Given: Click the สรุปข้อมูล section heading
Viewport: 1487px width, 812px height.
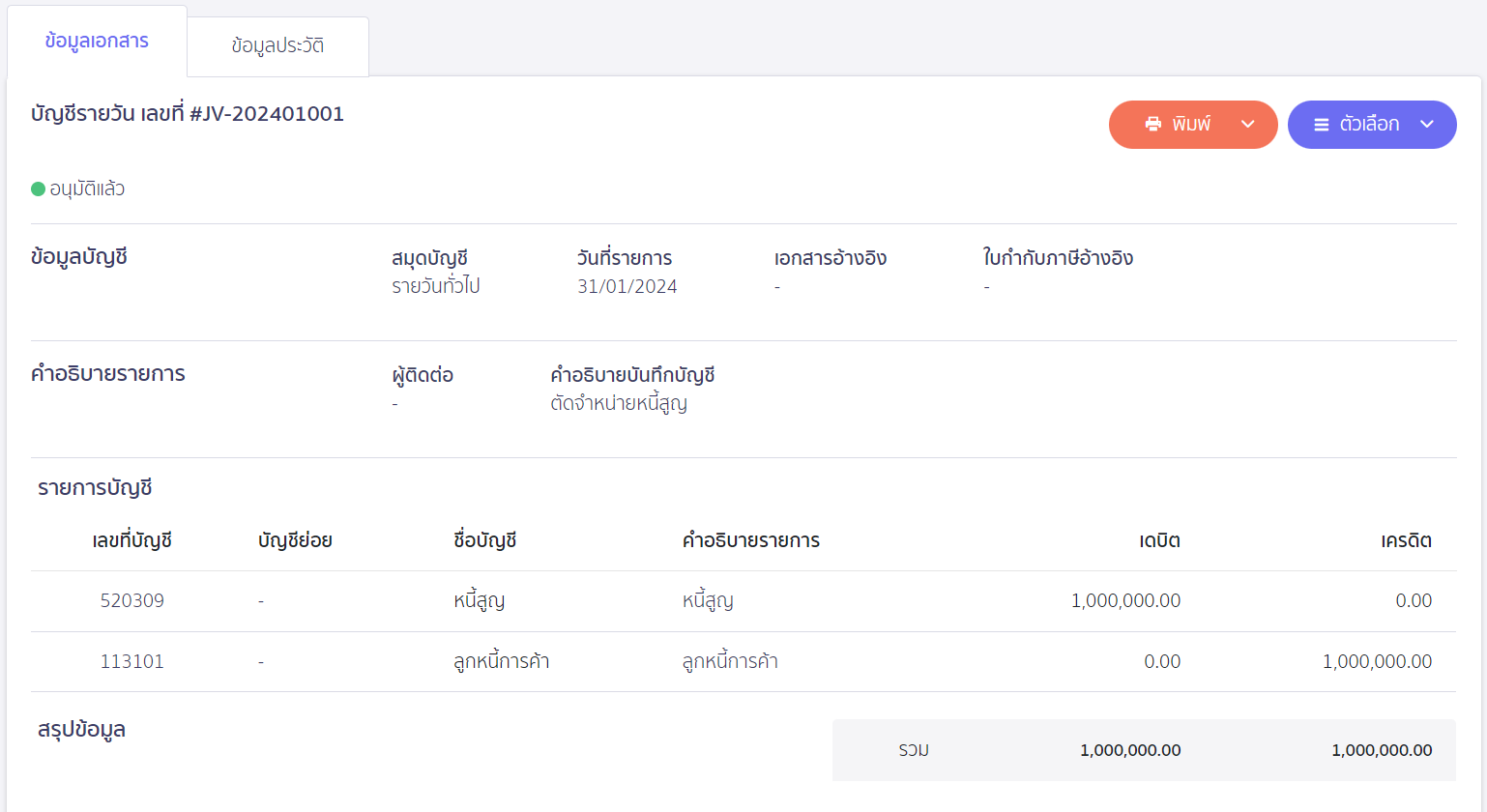Looking at the screenshot, I should (x=81, y=730).
